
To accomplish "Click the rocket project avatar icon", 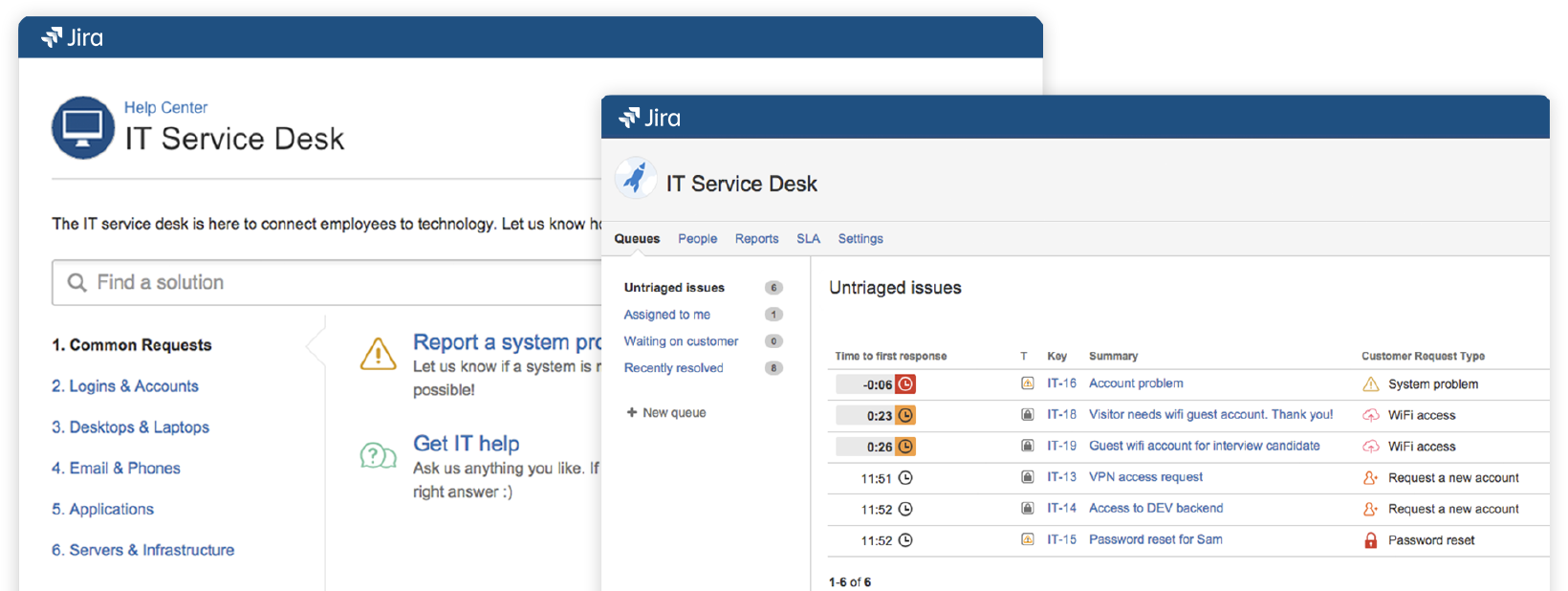I will (635, 178).
